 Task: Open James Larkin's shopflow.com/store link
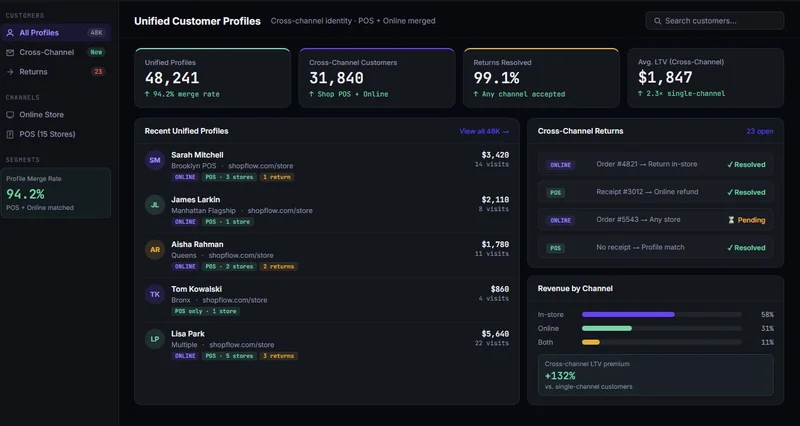[280, 211]
